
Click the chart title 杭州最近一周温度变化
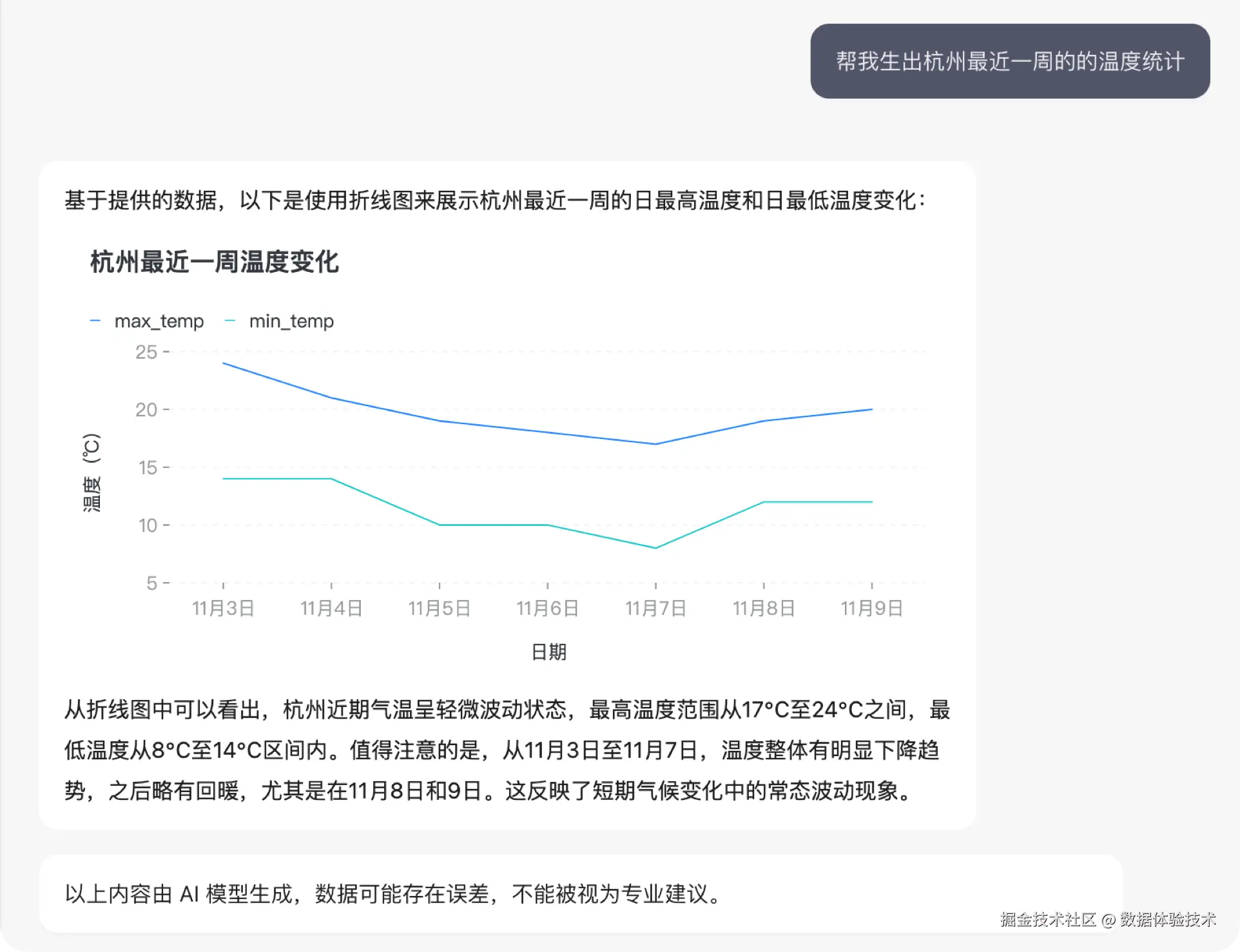tap(214, 262)
